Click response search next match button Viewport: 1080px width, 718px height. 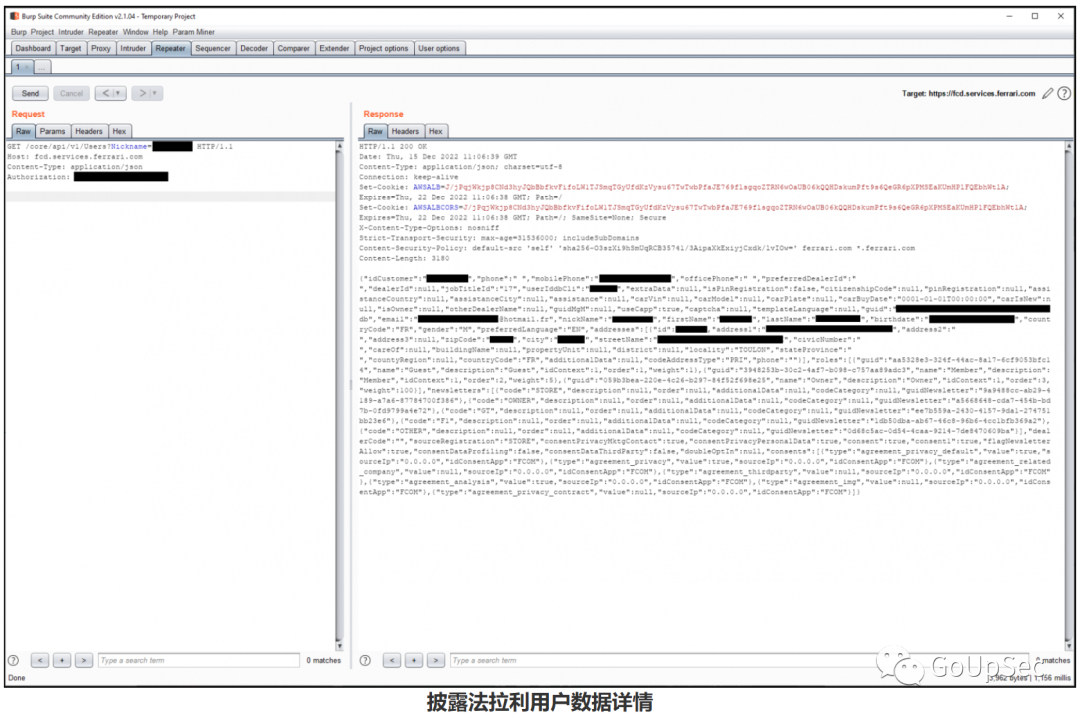[436, 660]
